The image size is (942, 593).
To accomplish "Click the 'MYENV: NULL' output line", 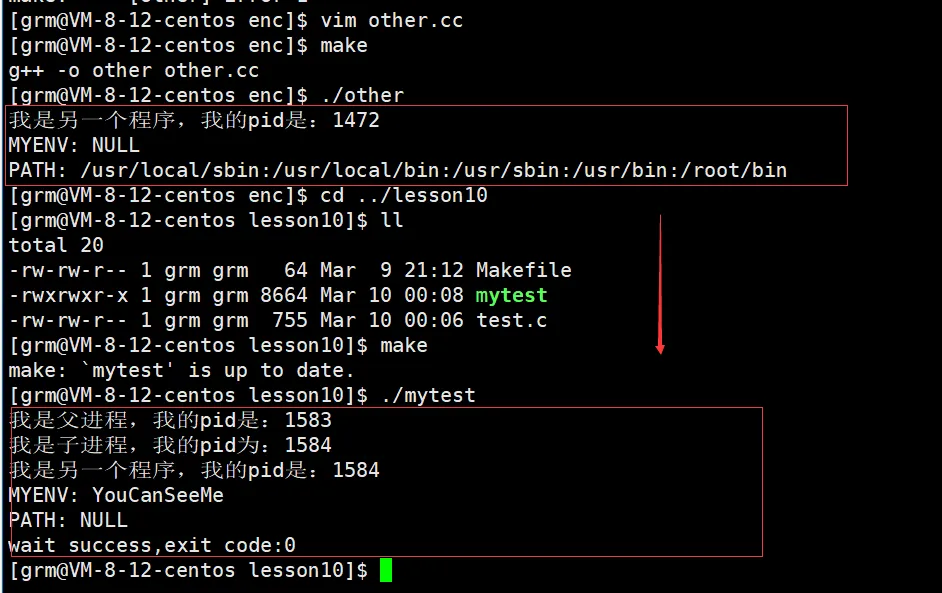I will 74,145.
